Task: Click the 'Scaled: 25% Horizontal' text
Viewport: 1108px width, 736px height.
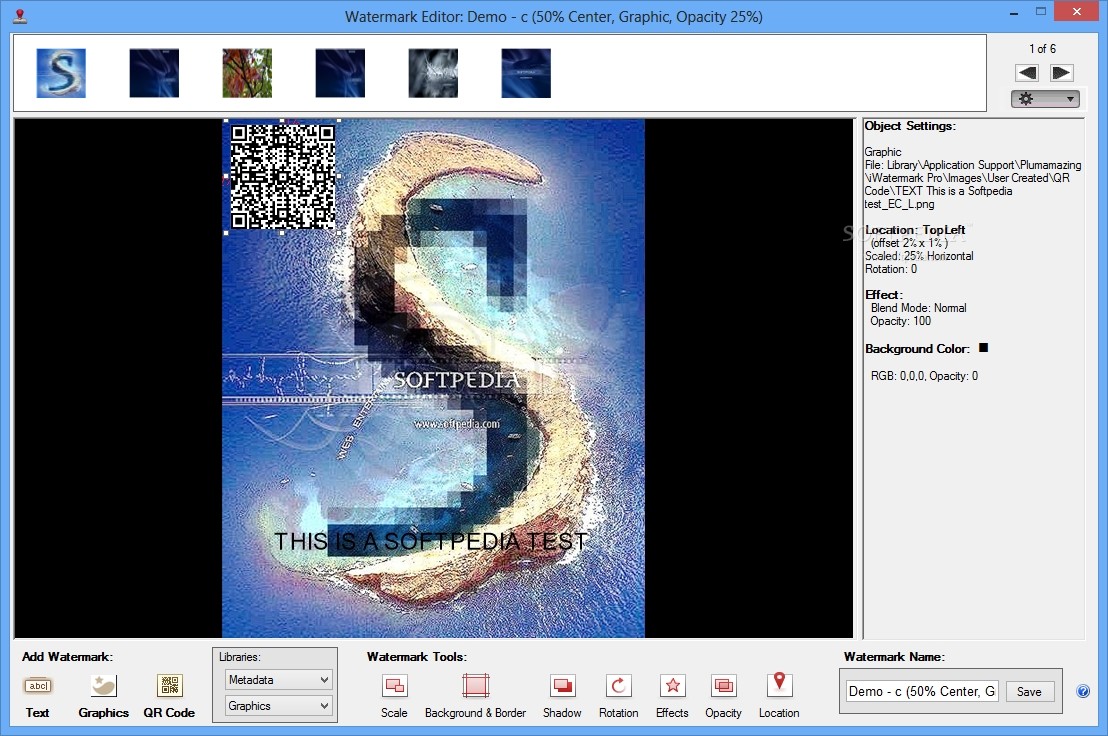Action: click(919, 256)
